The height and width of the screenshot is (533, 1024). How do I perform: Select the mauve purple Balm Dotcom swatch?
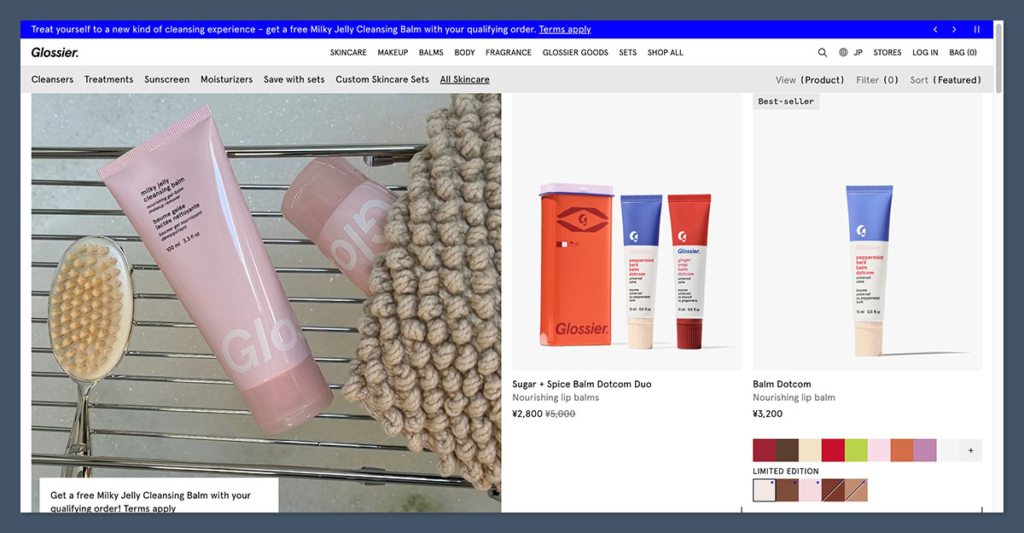925,450
